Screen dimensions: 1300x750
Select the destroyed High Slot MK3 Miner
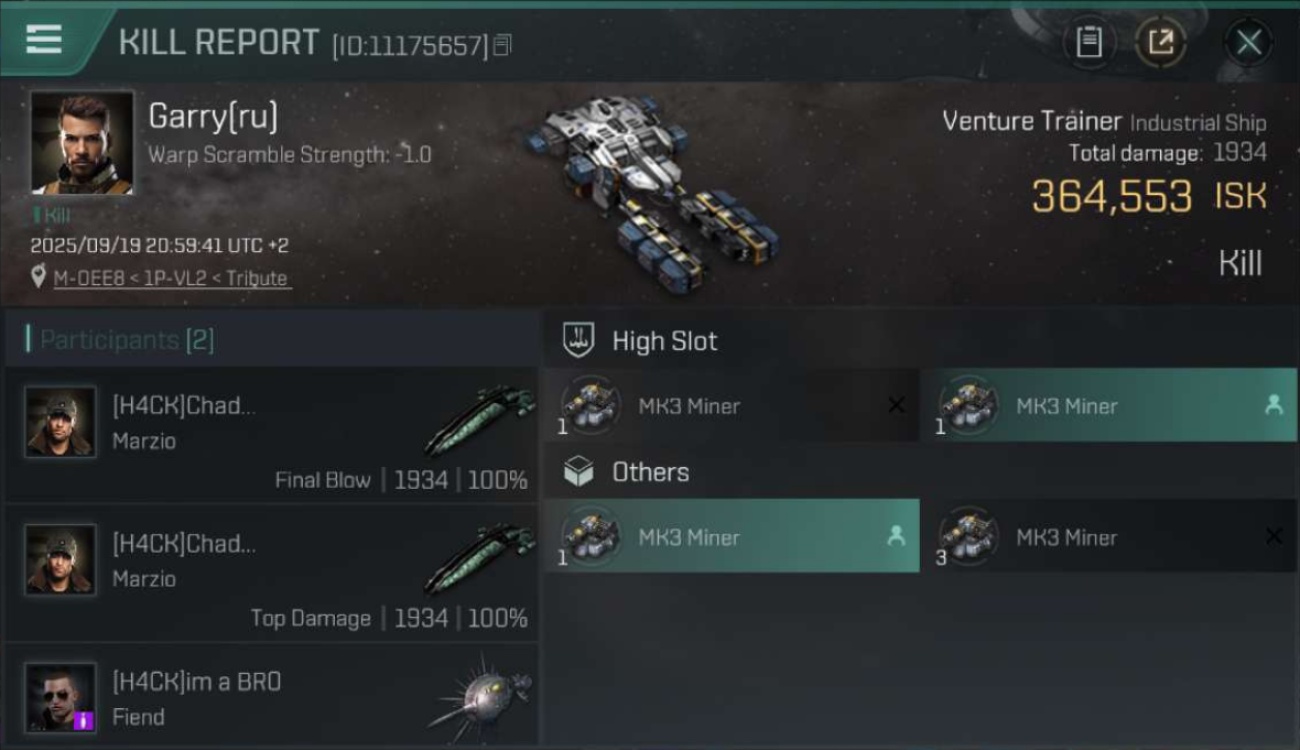click(x=731, y=405)
